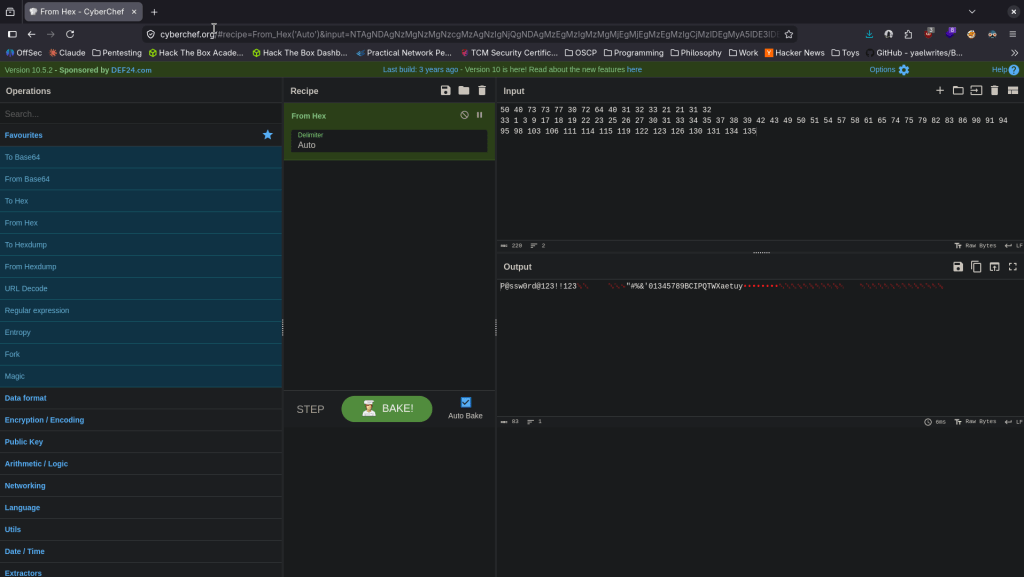Load a saved recipe via folder icon
Viewport: 1024px width, 577px height.
tap(464, 91)
